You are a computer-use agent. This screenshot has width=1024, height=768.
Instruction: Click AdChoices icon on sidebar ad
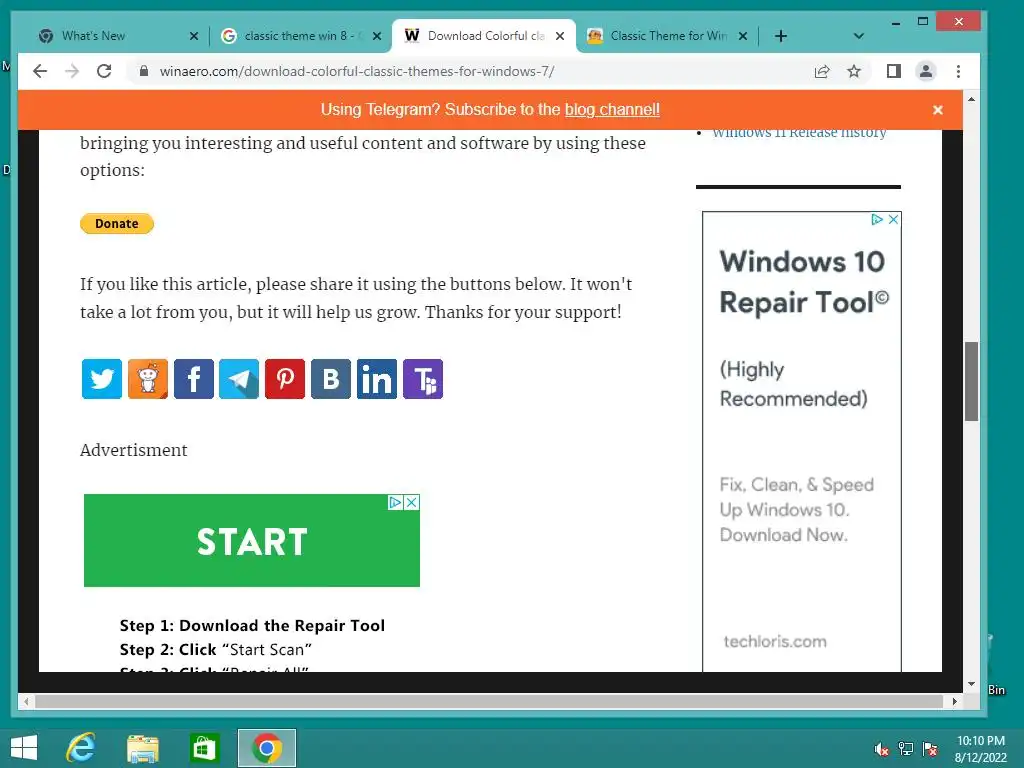click(877, 219)
